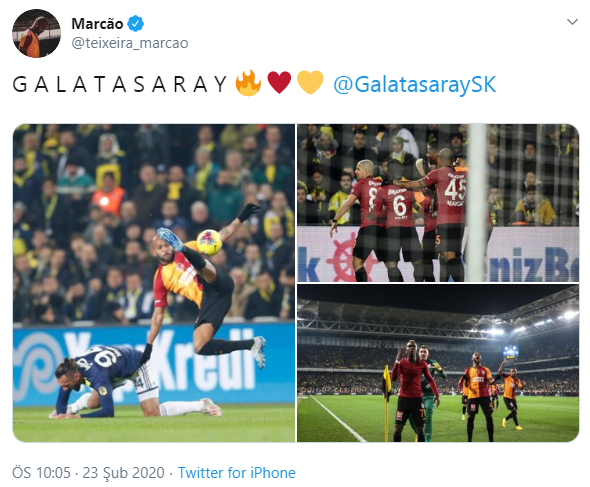Select the G A L A T A S A R A Y text
Screen dimensions: 590x487
click(120, 84)
